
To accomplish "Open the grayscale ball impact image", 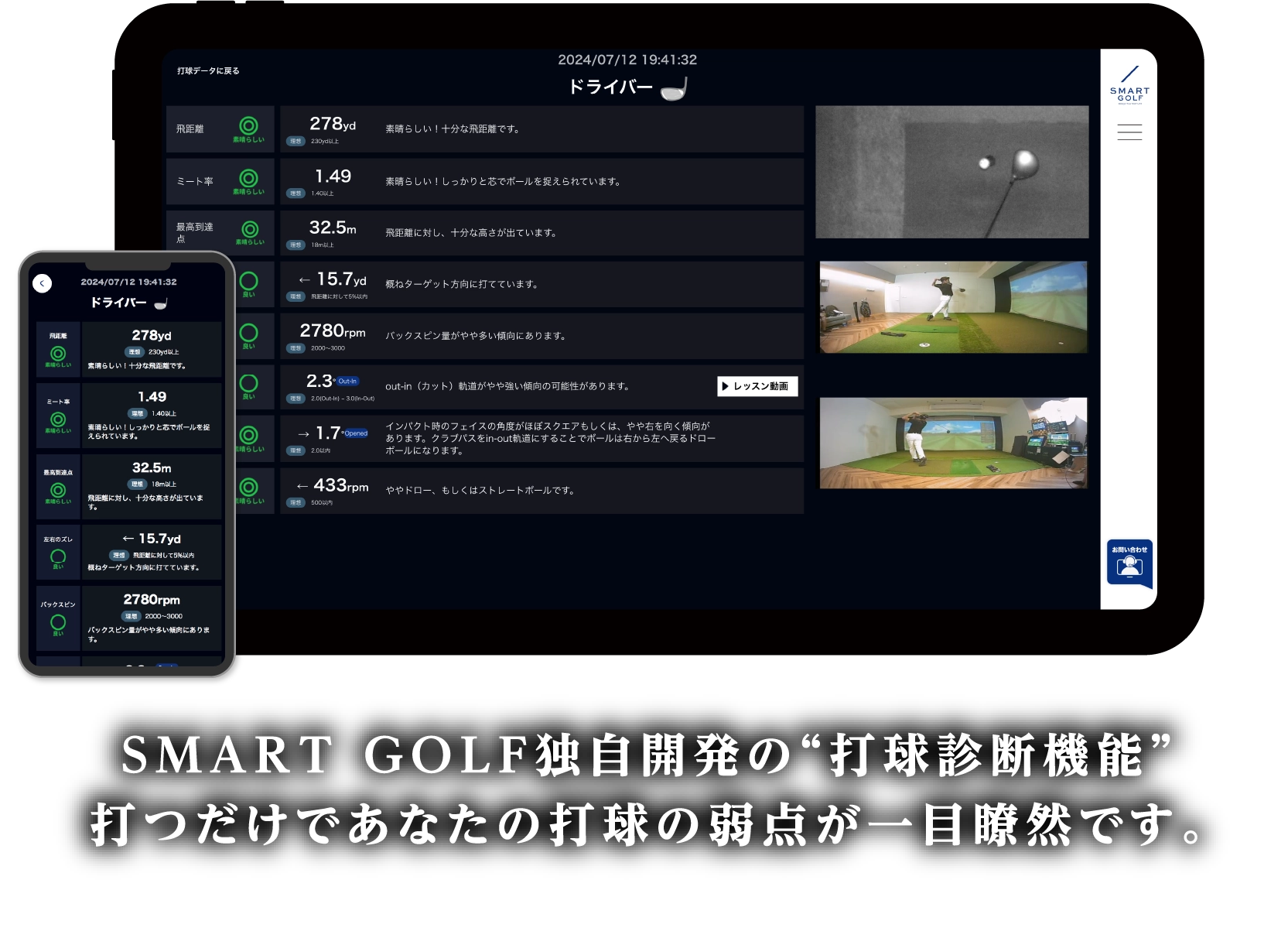I will click(951, 172).
